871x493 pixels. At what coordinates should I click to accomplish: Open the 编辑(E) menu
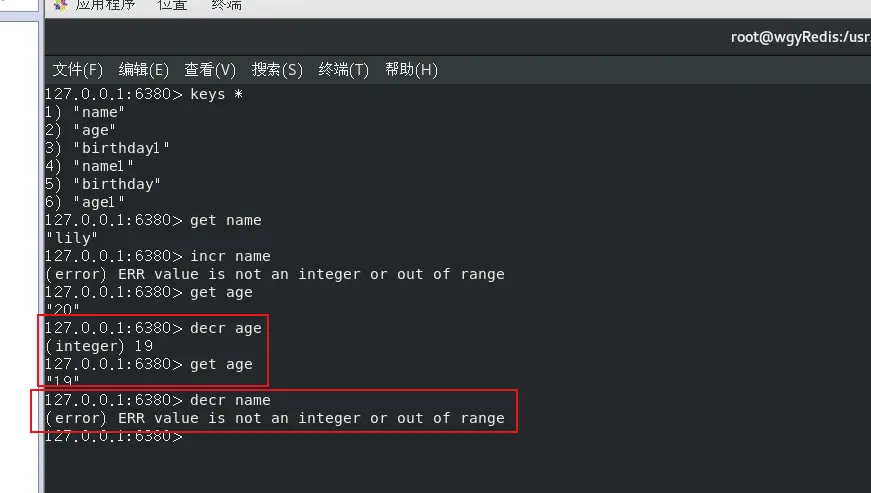(x=143, y=70)
